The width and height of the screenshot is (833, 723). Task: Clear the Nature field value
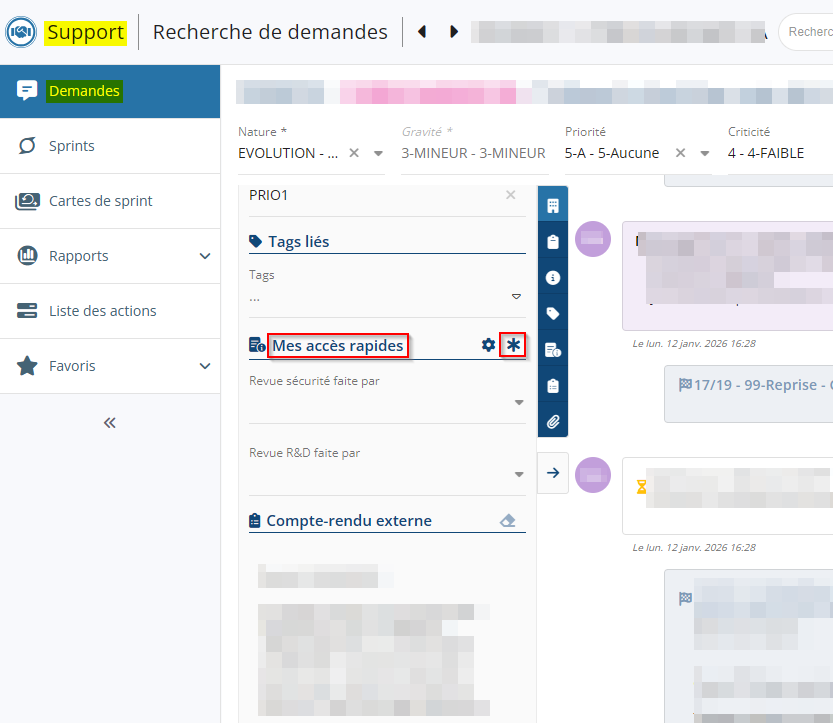point(354,154)
